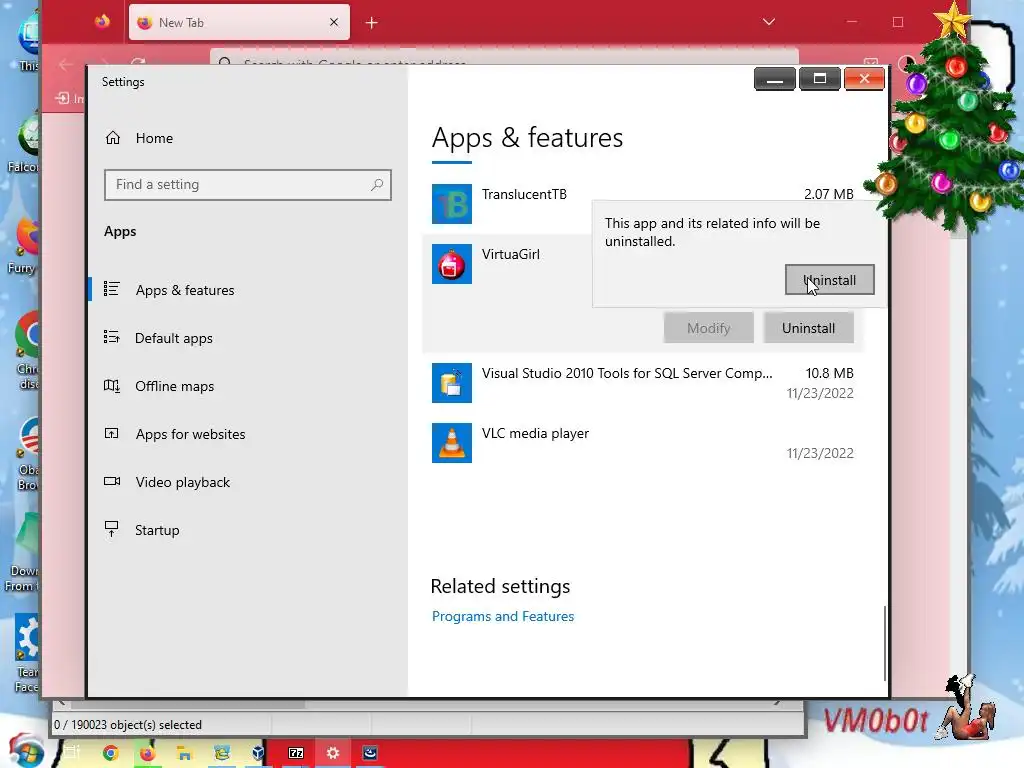Select the New Tab in Firefox

(x=239, y=22)
